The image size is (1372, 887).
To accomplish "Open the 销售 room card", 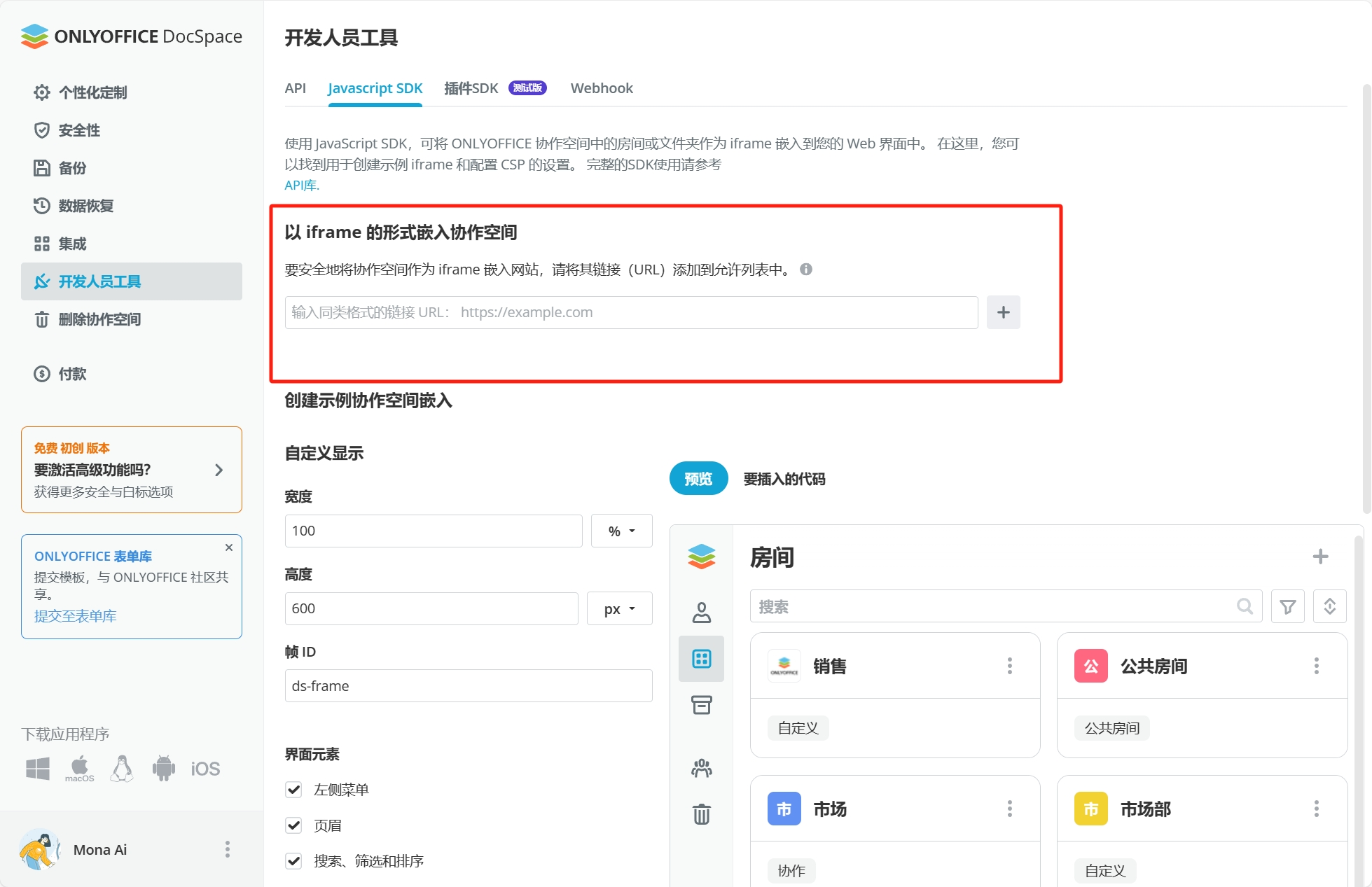I will tap(894, 694).
